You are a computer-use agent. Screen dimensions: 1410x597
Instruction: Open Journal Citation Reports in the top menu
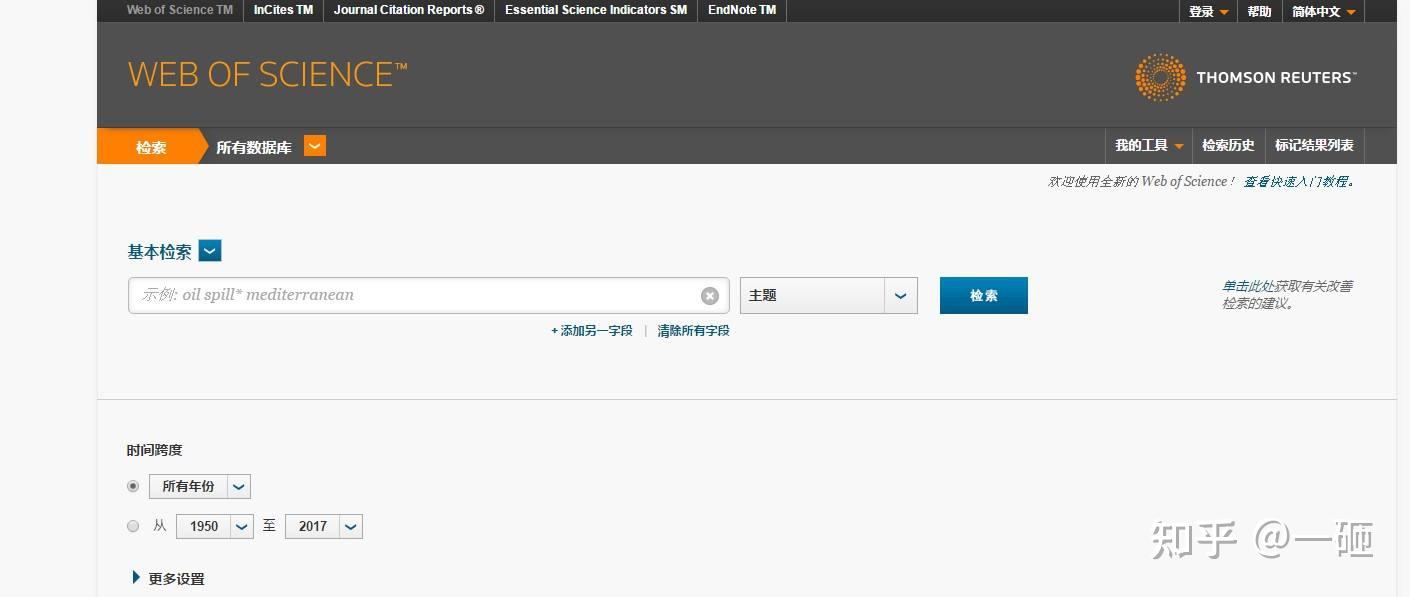click(x=408, y=11)
